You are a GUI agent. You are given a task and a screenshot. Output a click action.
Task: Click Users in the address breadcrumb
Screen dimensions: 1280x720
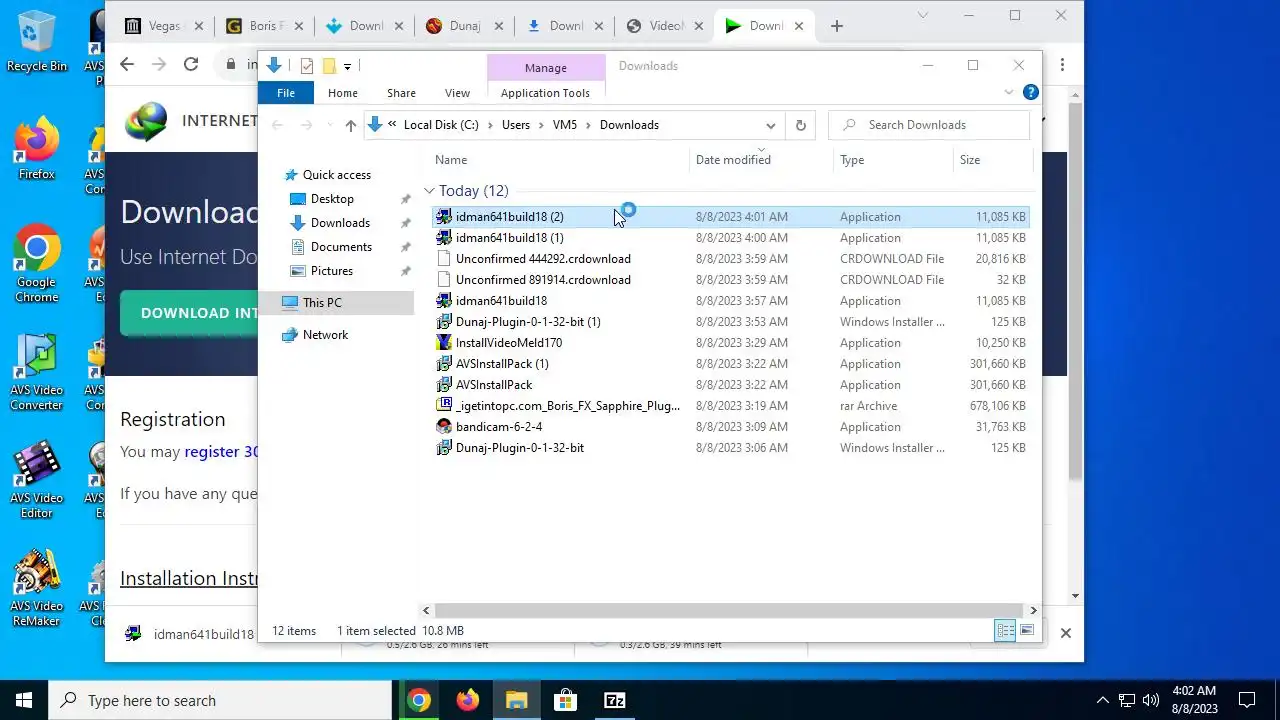tap(516, 125)
